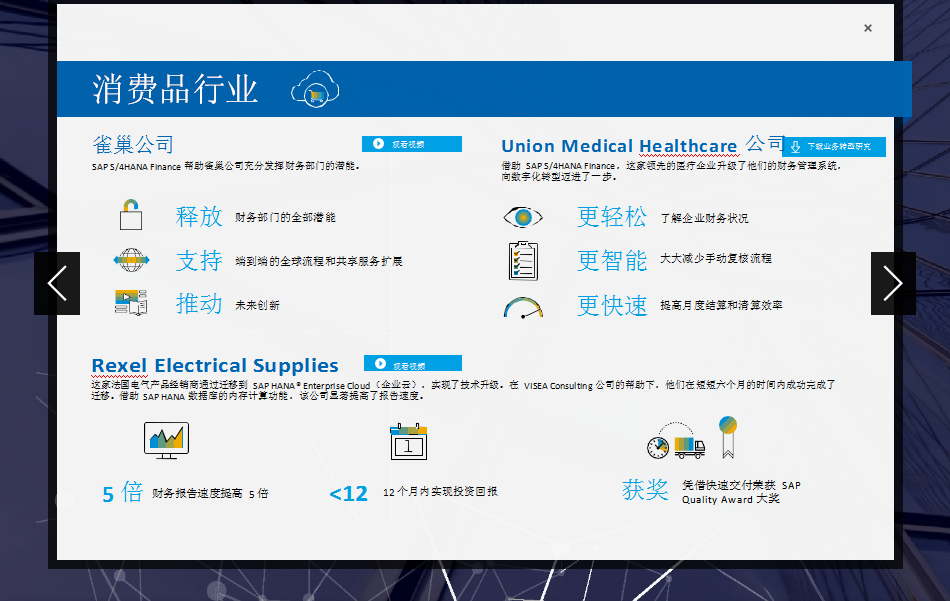
Task: Click the speedometer gauge icon beside 更快速
Action: point(523,308)
